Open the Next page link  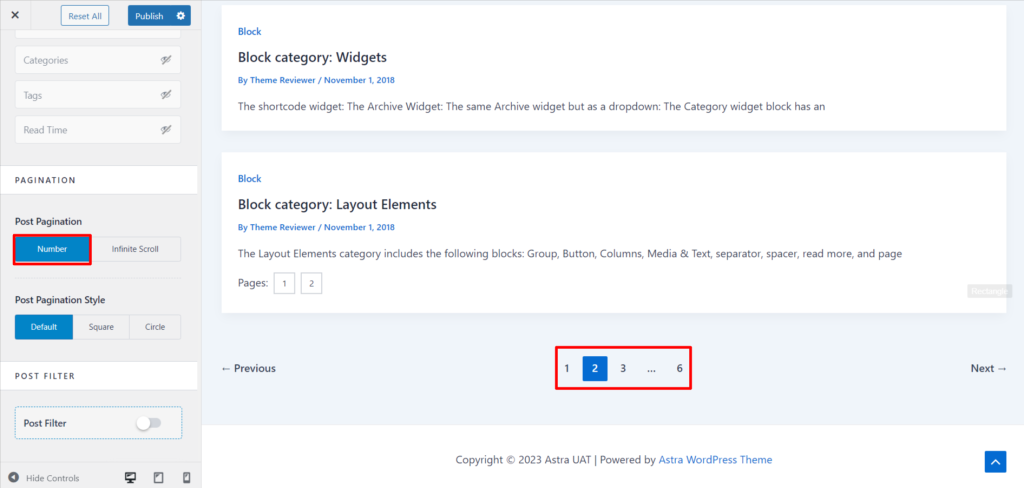click(x=989, y=368)
